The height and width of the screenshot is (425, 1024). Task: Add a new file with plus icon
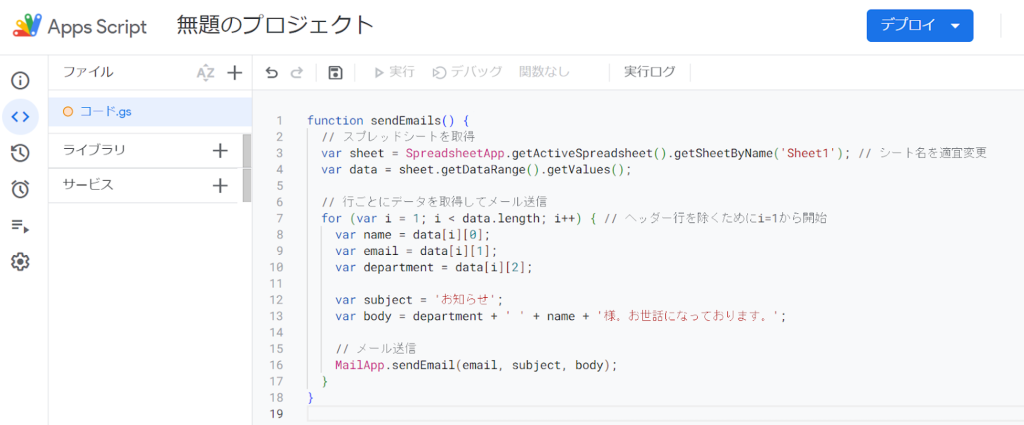235,72
